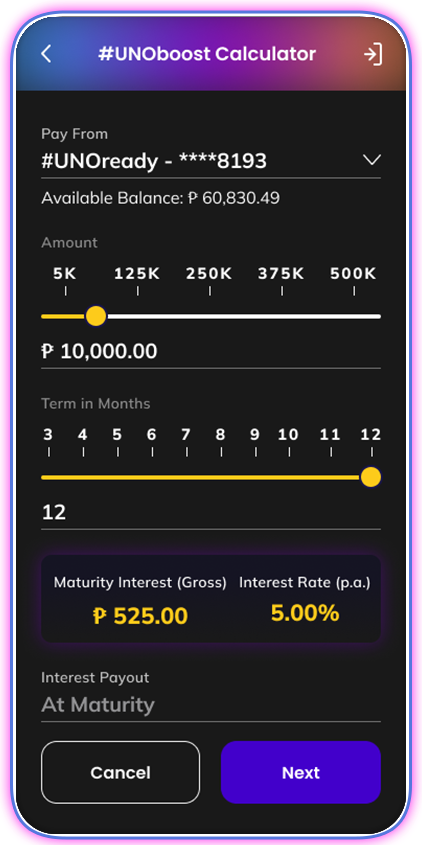The height and width of the screenshot is (845, 422).
Task: Tap the back arrow icon
Action: pyautogui.click(x=46, y=54)
